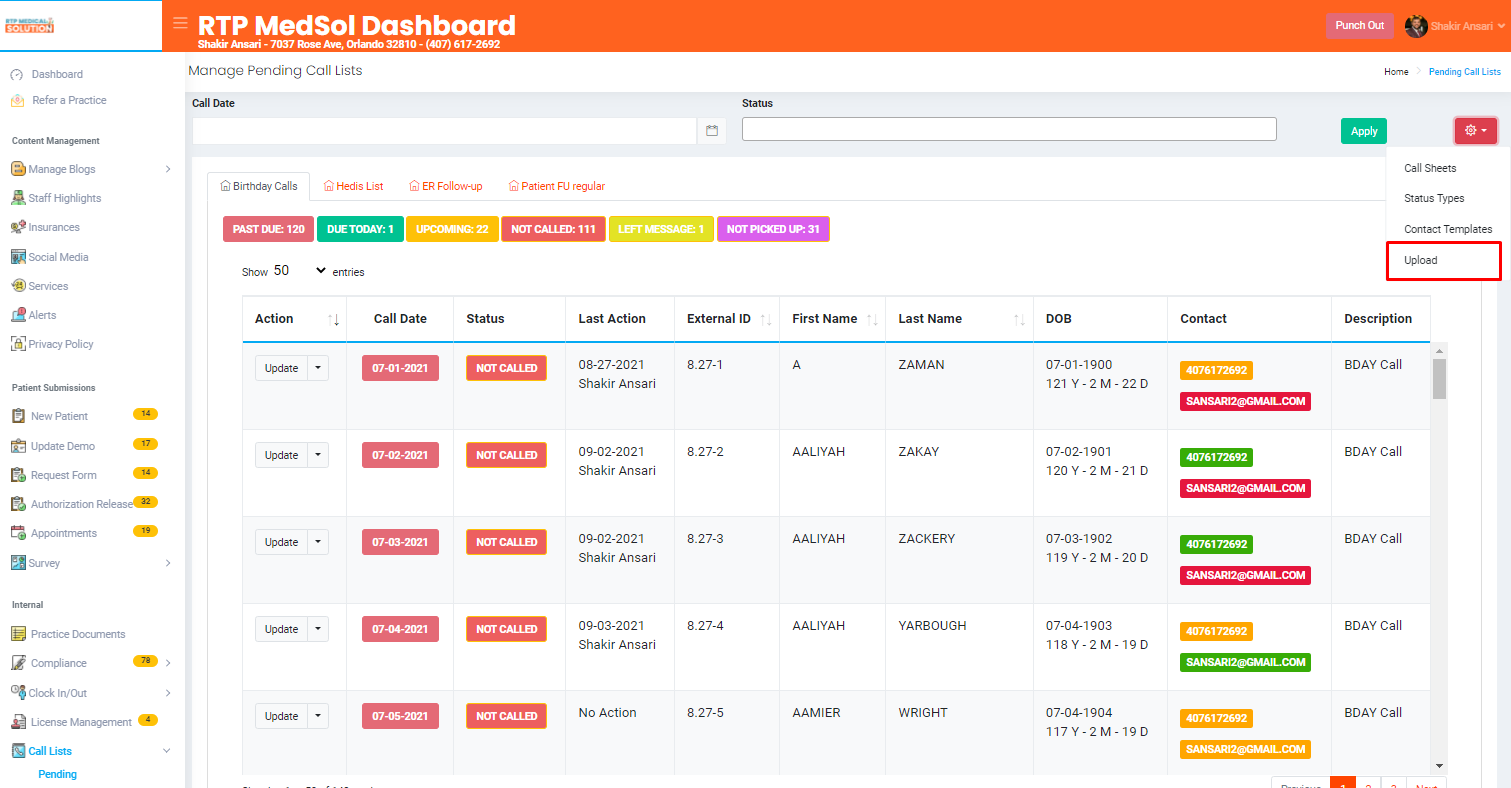Click the Appointments calendar sidebar icon
The image size is (1511, 788).
pos(18,533)
